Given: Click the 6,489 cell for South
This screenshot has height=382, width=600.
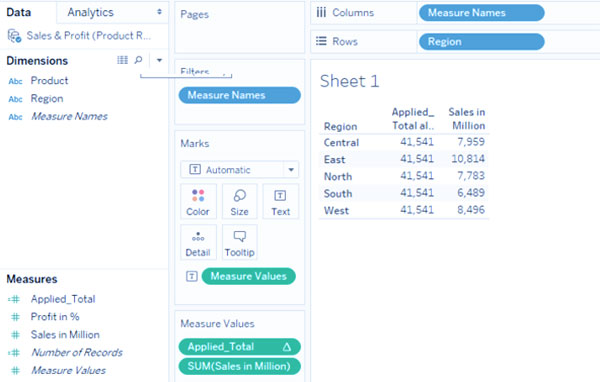Looking at the screenshot, I should (x=471, y=193).
